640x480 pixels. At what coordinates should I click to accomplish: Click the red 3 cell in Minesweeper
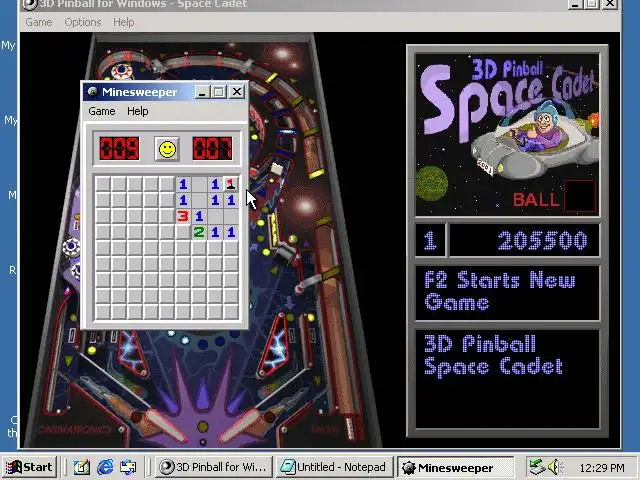183,216
